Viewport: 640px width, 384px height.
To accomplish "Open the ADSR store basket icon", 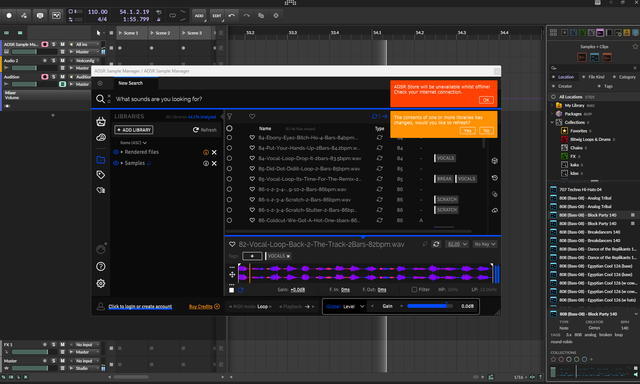I will point(101,121).
